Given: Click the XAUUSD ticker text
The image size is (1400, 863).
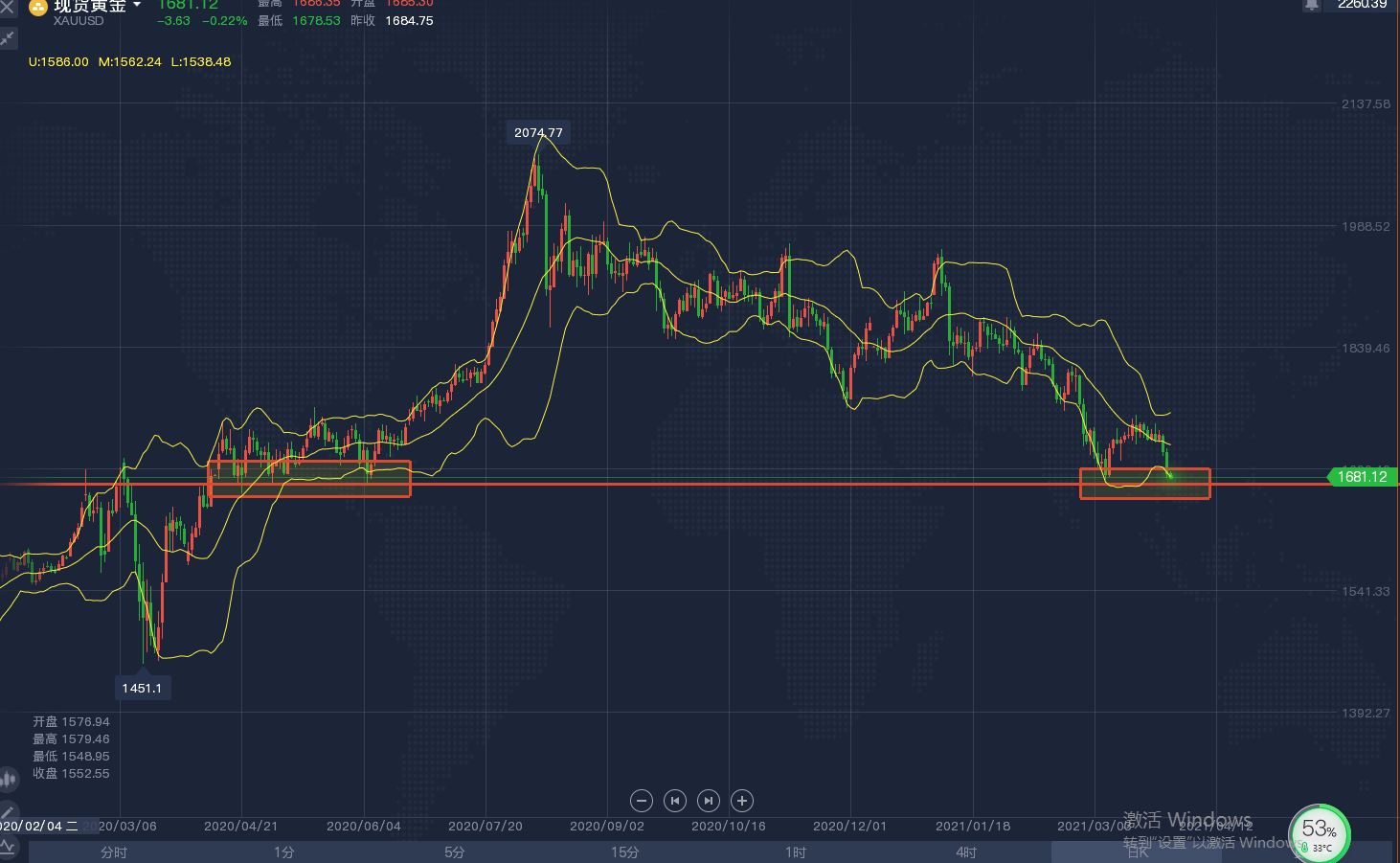Looking at the screenshot, I should (x=79, y=21).
